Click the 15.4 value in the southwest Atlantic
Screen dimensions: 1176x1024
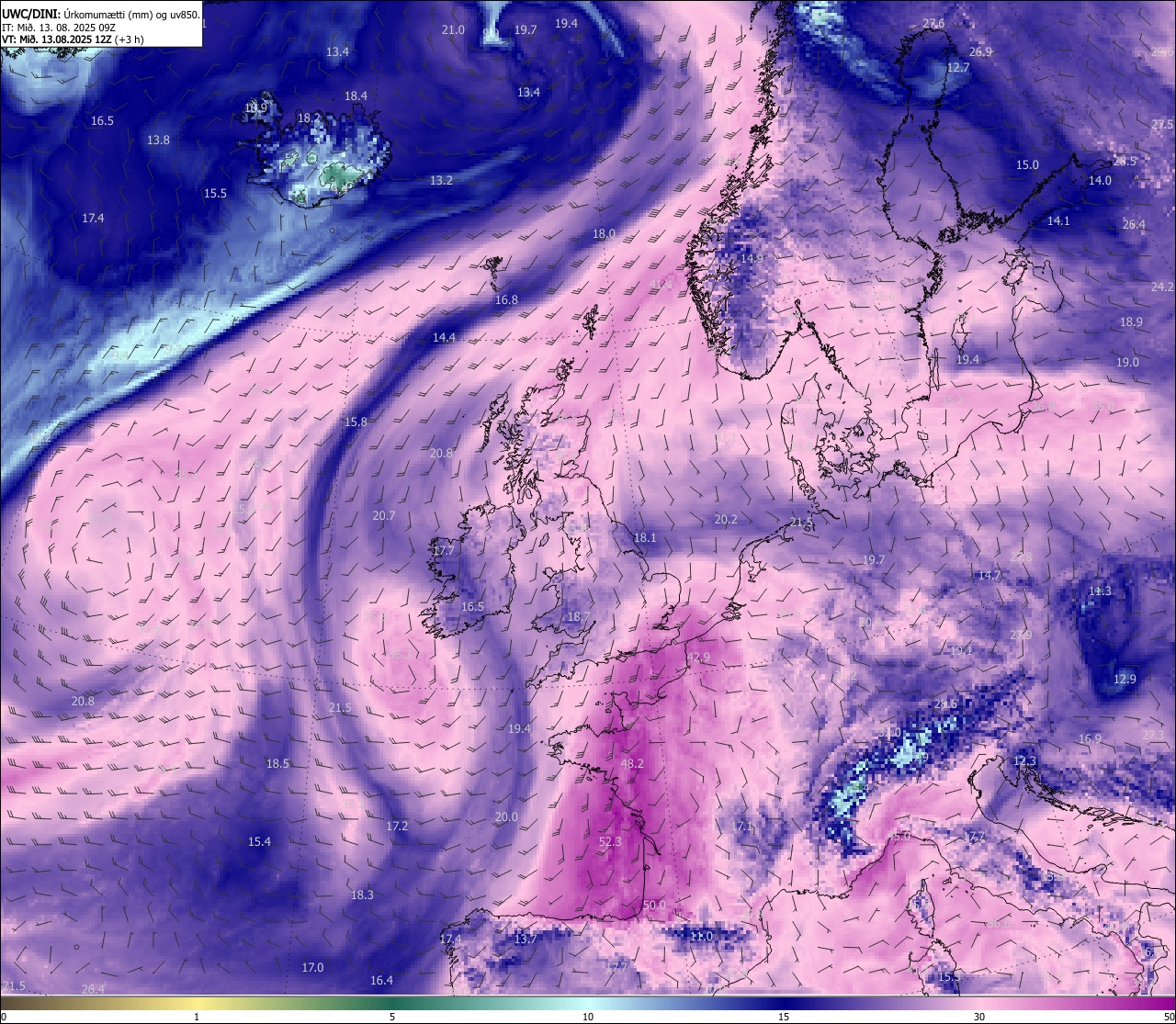click(x=259, y=841)
